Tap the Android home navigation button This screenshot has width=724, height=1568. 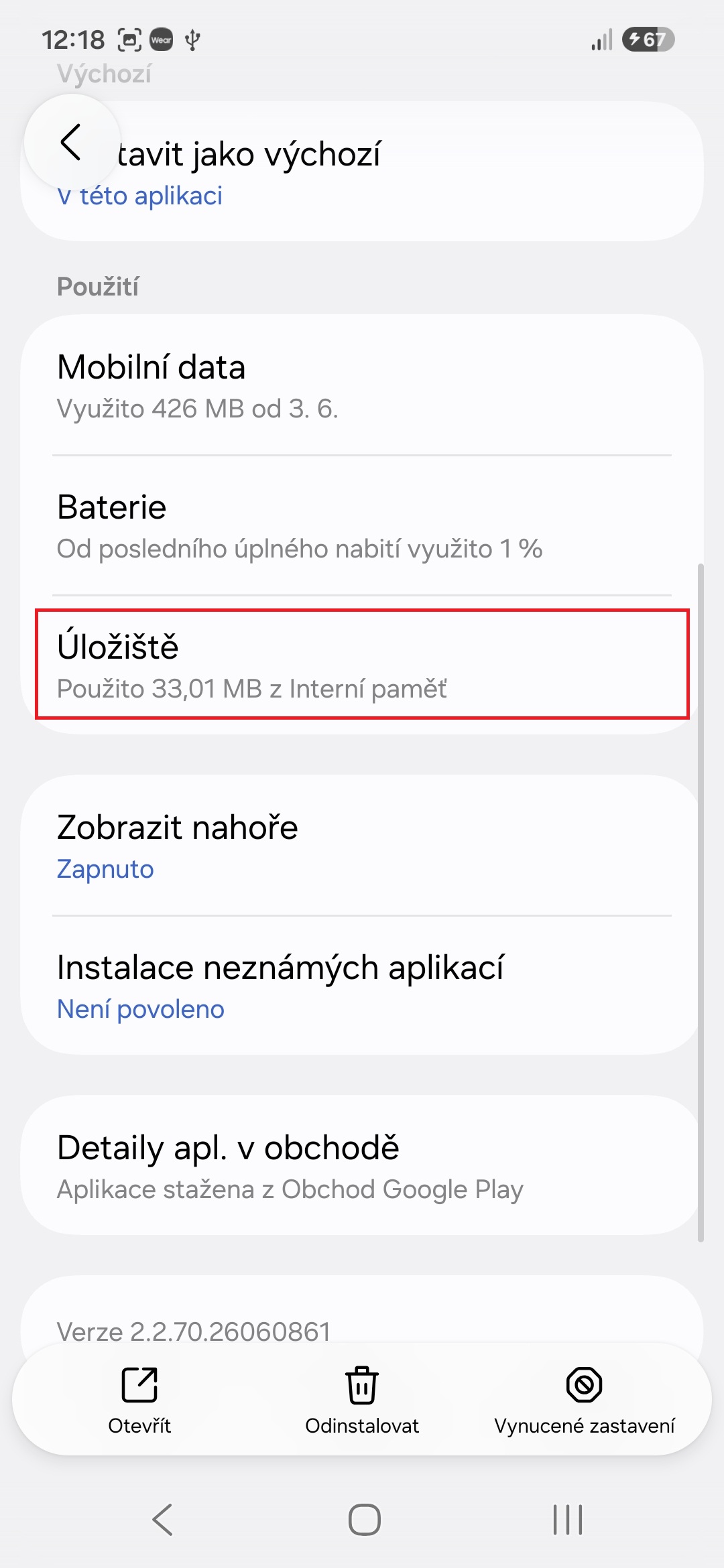pos(364,1519)
